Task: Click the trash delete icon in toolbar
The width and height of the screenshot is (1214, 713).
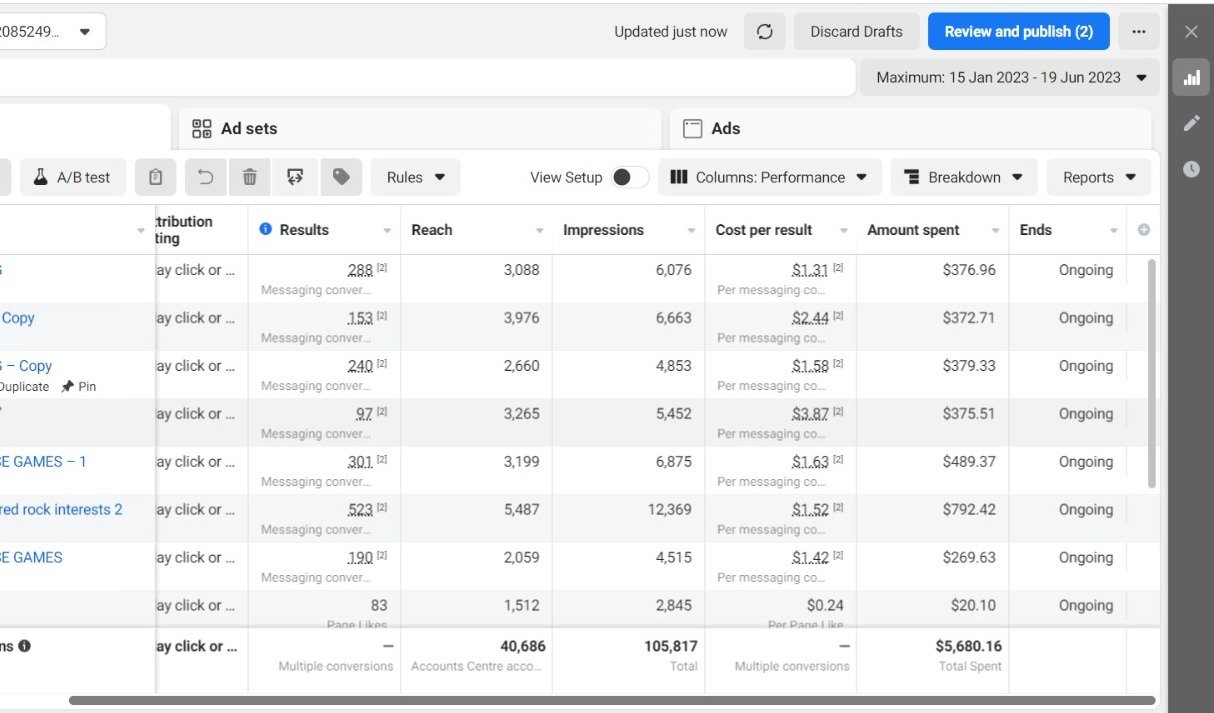Action: pos(250,177)
